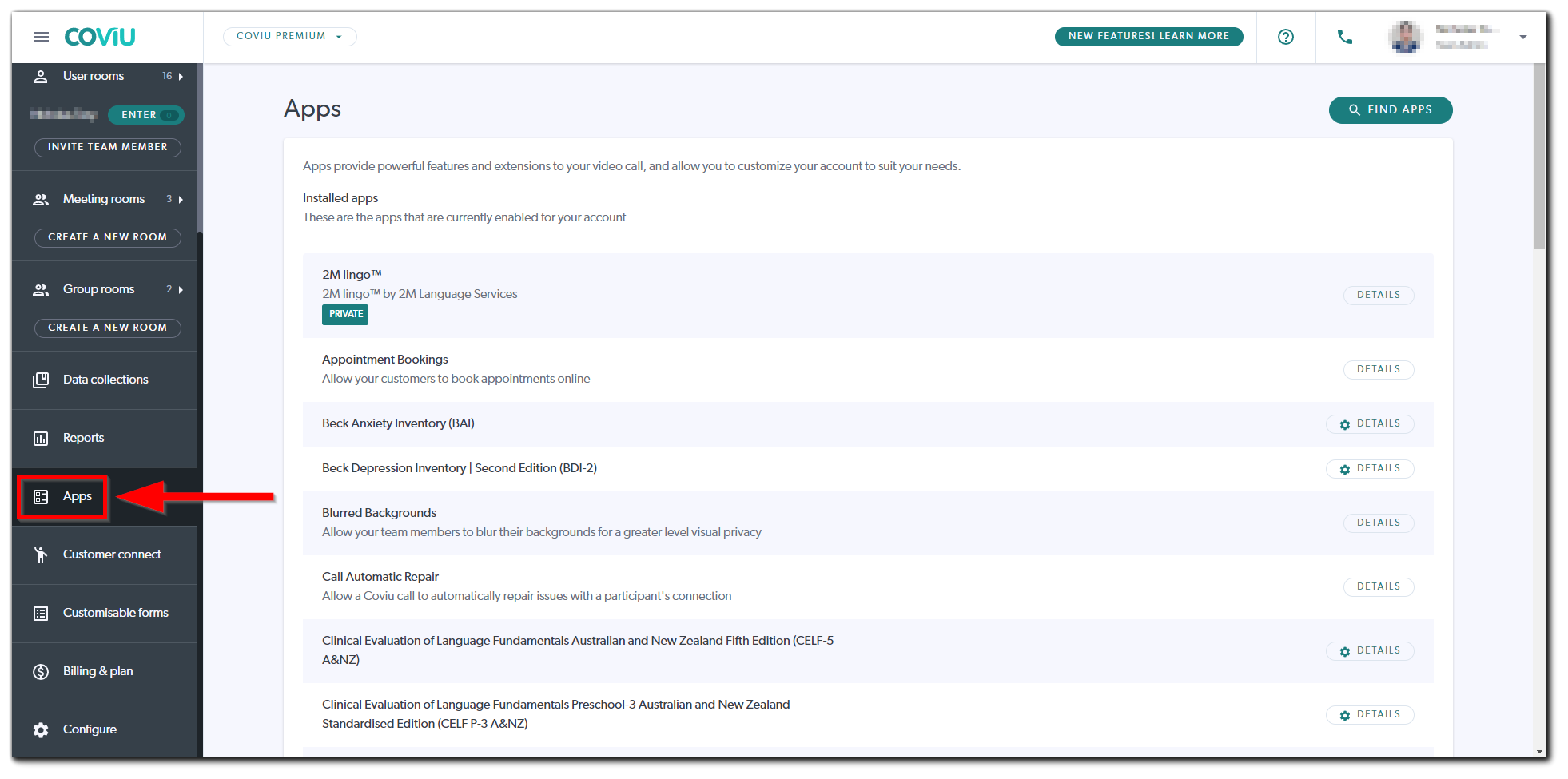Click the gear icon beside Beck Anxiety Inventory
Viewport: 1568px width, 779px height.
coord(1345,424)
